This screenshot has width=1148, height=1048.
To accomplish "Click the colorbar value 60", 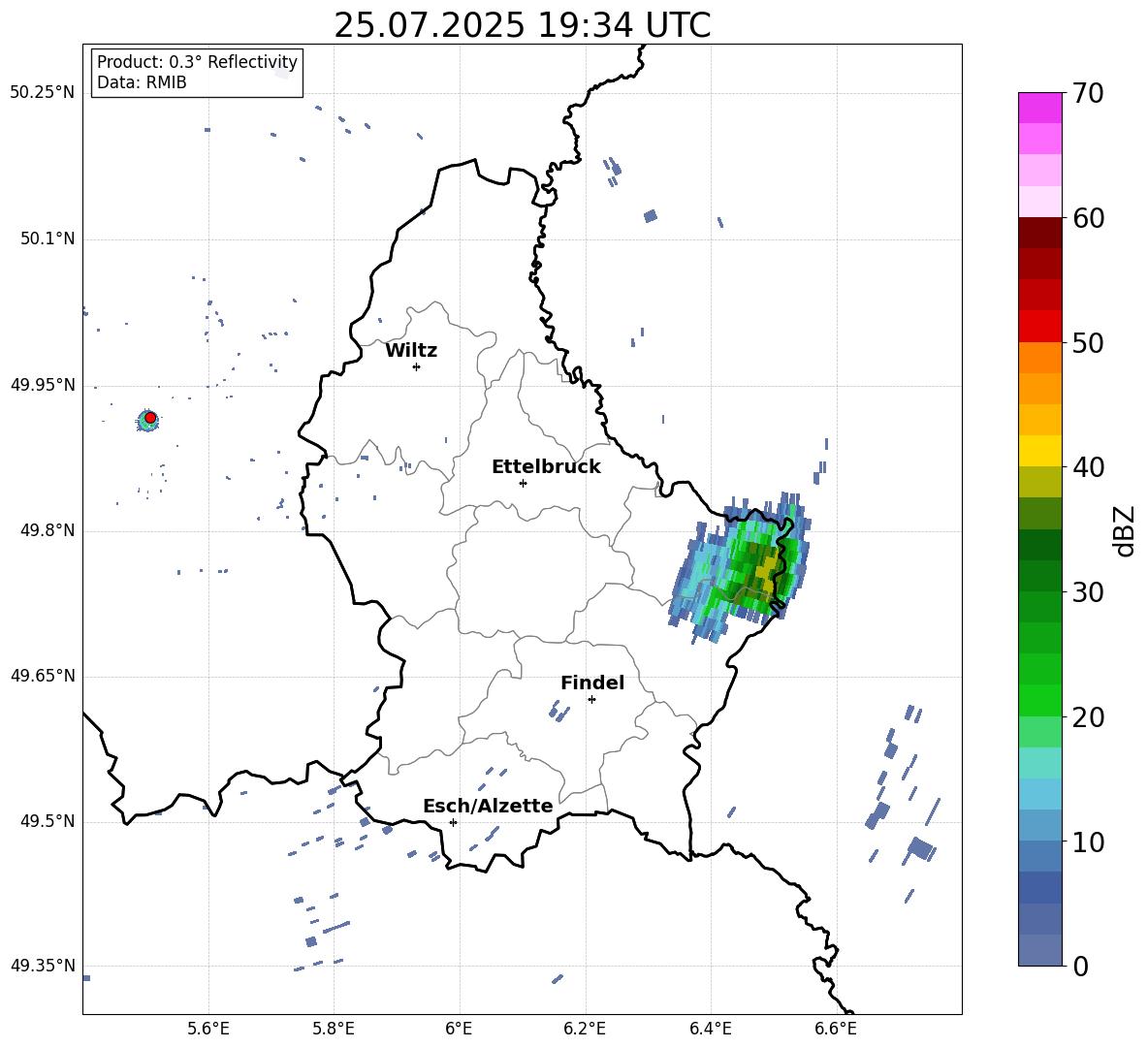I will [x=1088, y=218].
